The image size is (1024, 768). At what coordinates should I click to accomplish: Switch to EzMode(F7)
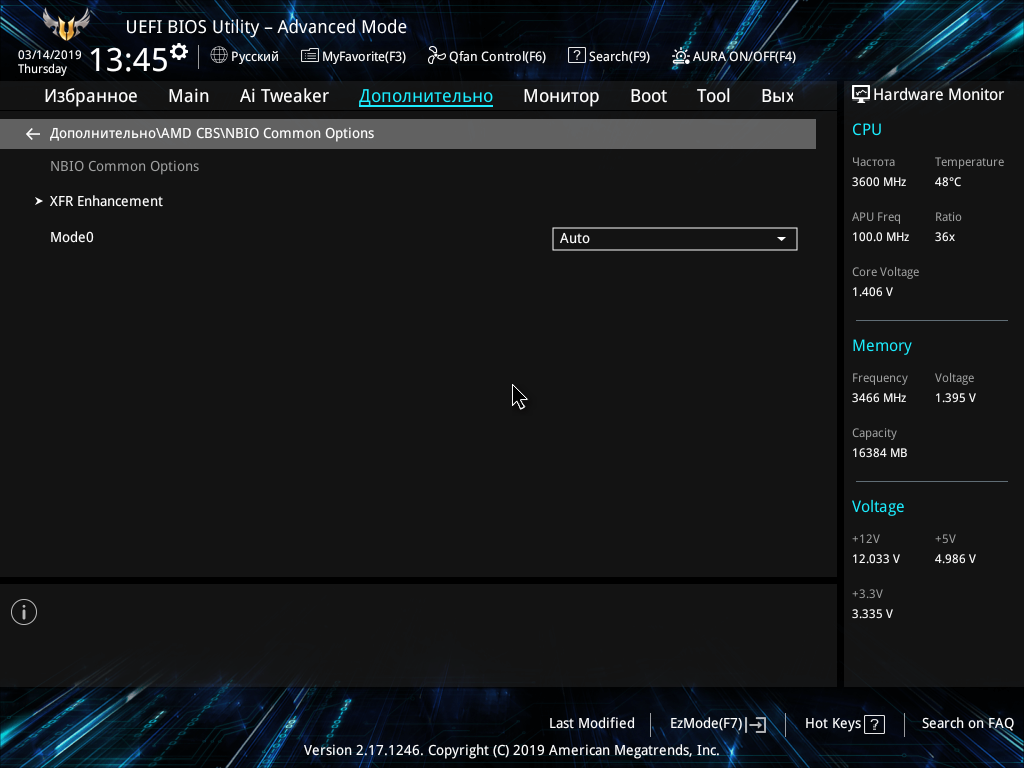pos(718,724)
